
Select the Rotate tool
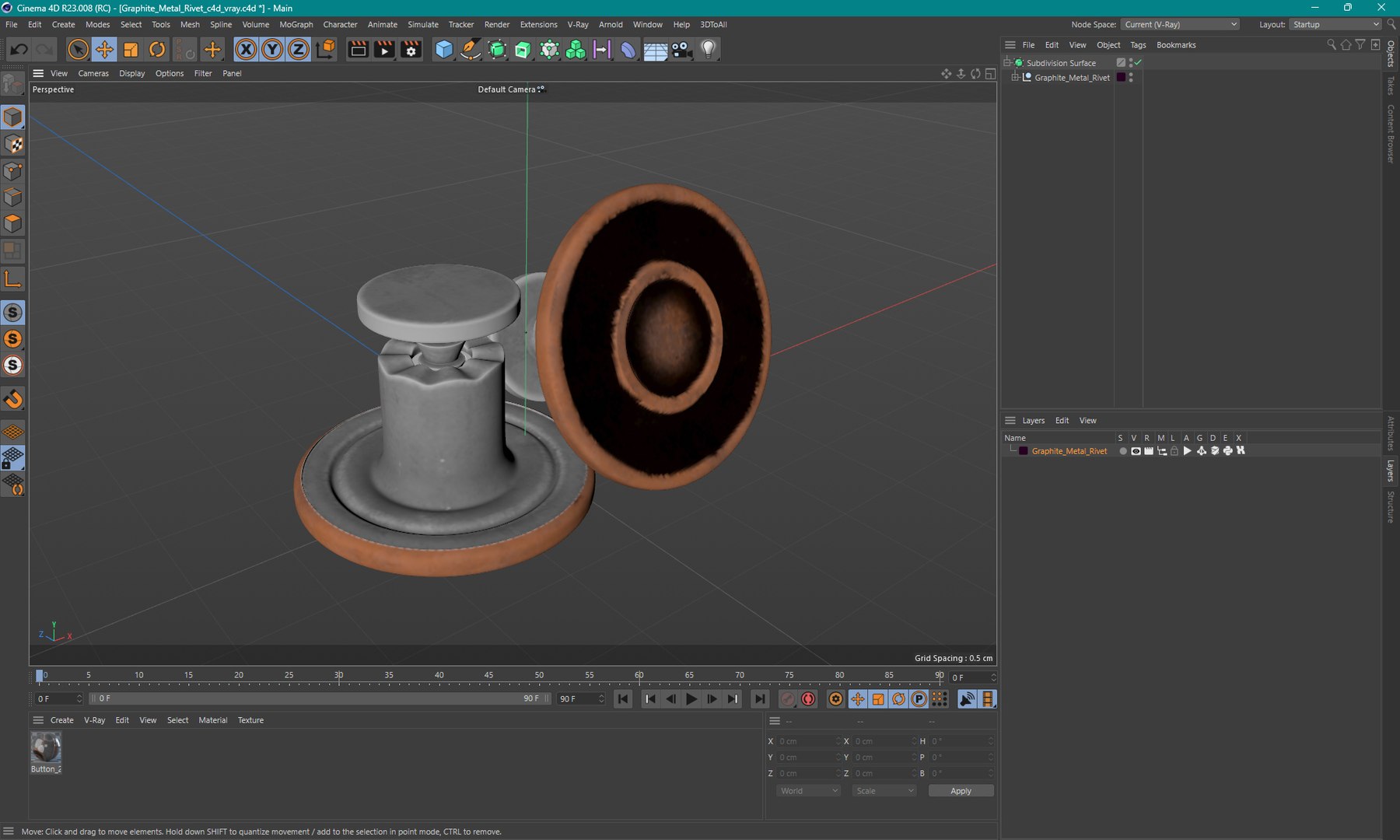pyautogui.click(x=157, y=50)
